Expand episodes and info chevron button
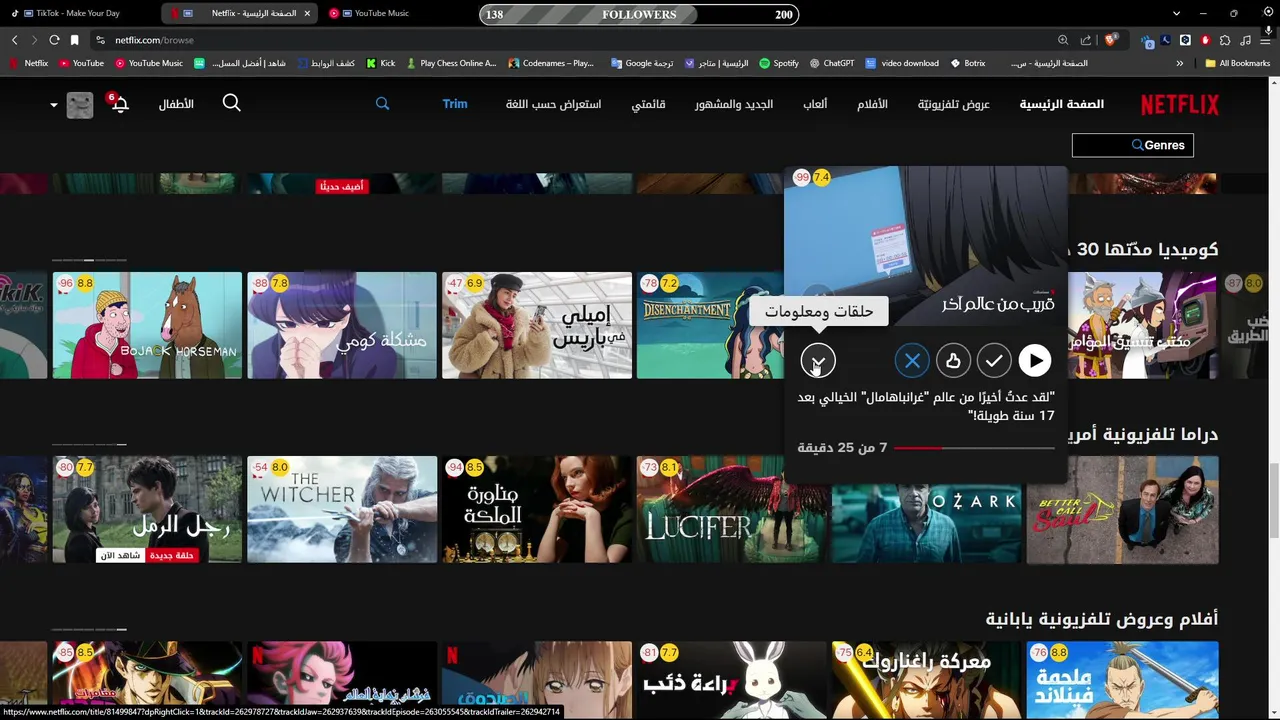This screenshot has height=720, width=1280. coord(818,360)
